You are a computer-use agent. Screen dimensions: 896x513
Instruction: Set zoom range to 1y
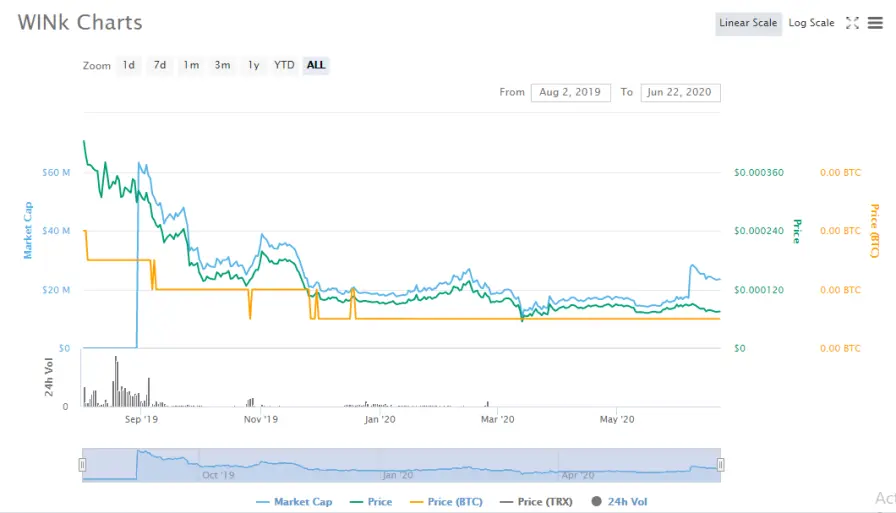click(253, 65)
